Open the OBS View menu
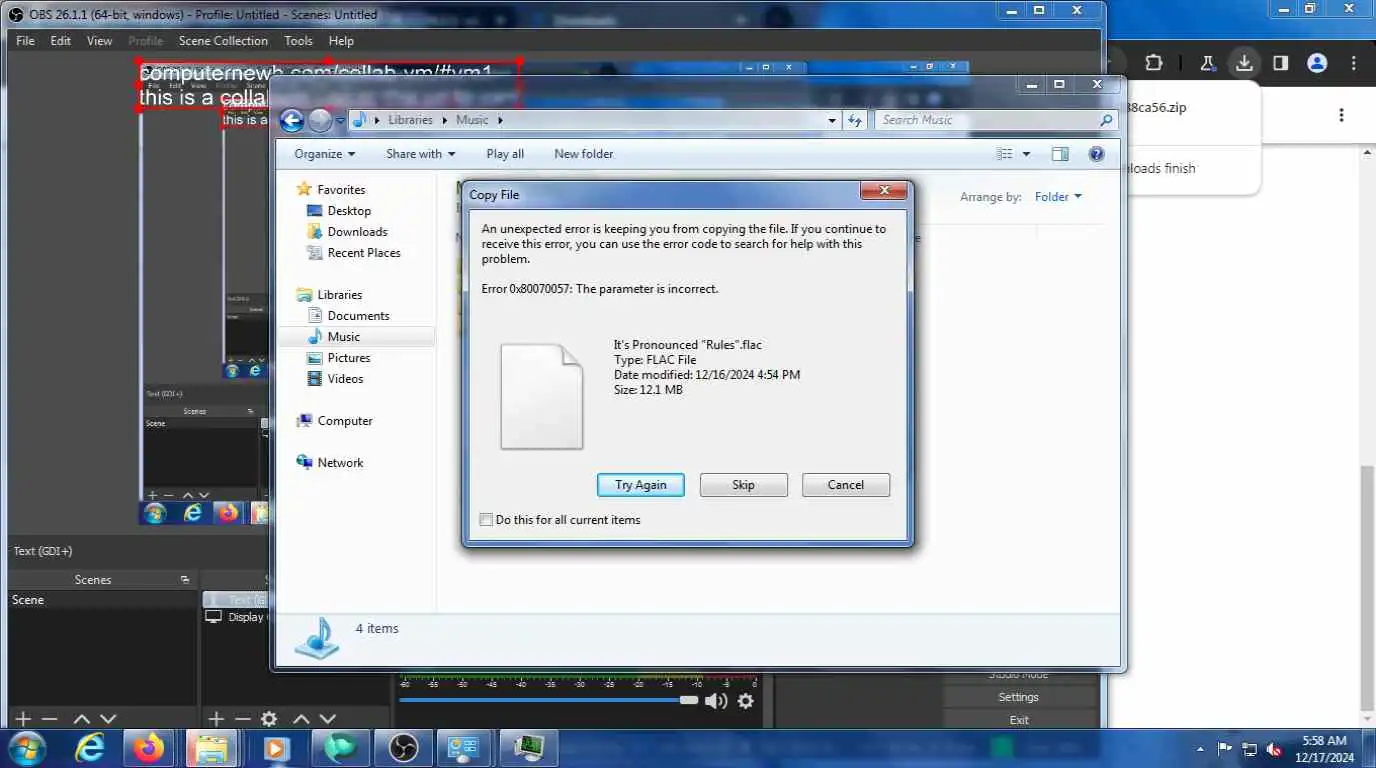Screen dimensions: 1376x768 point(100,41)
